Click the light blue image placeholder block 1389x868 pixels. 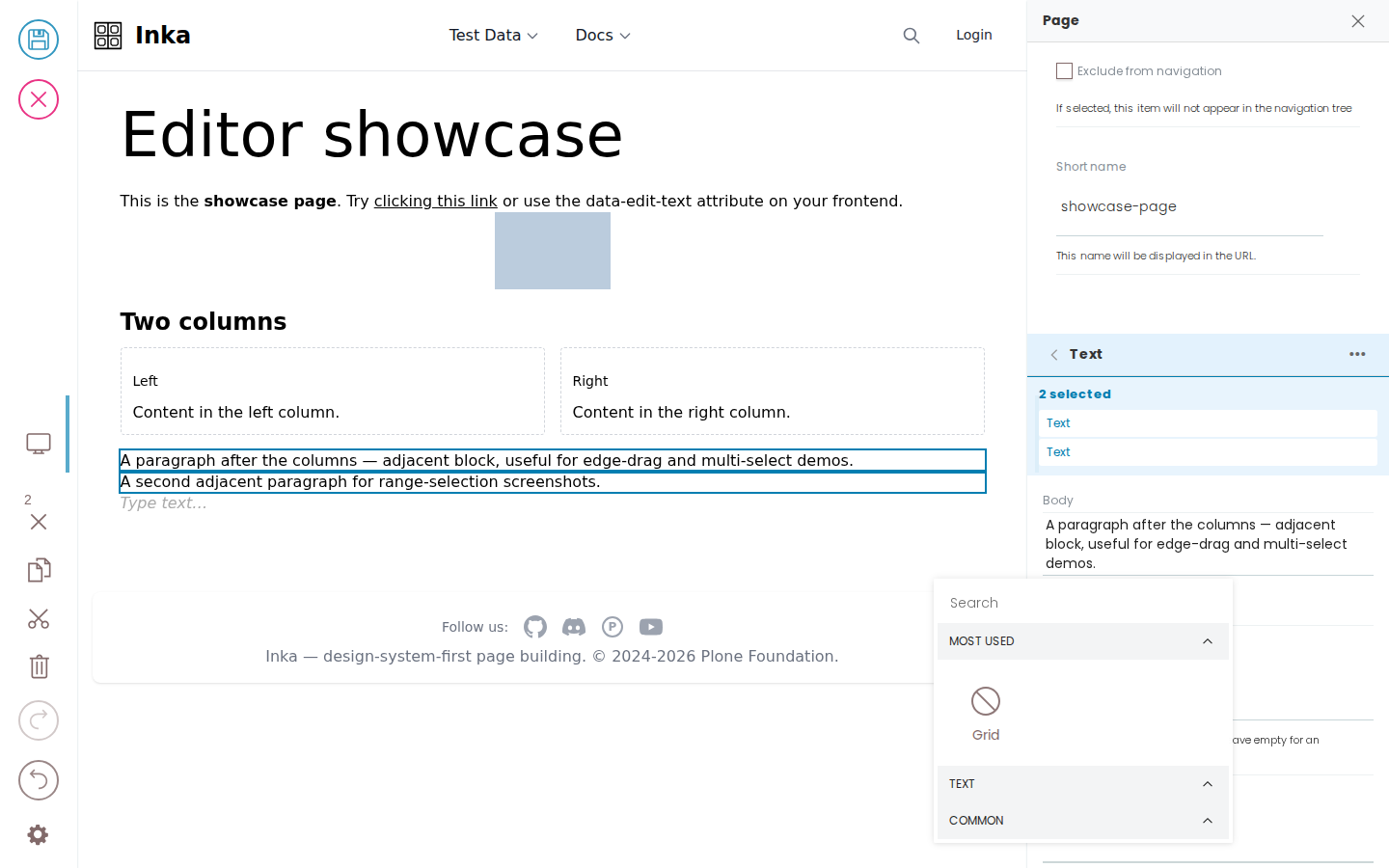(553, 251)
